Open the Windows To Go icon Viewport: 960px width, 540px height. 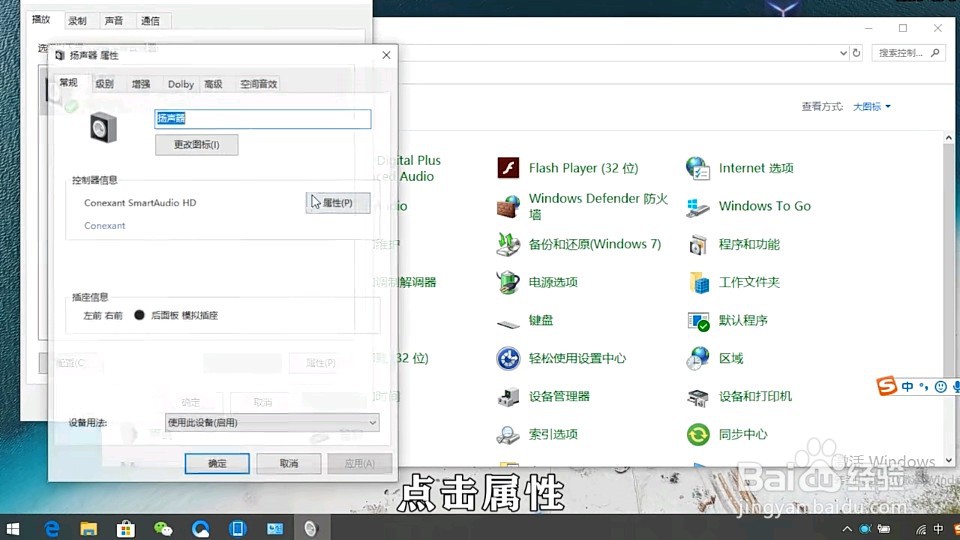pos(698,206)
